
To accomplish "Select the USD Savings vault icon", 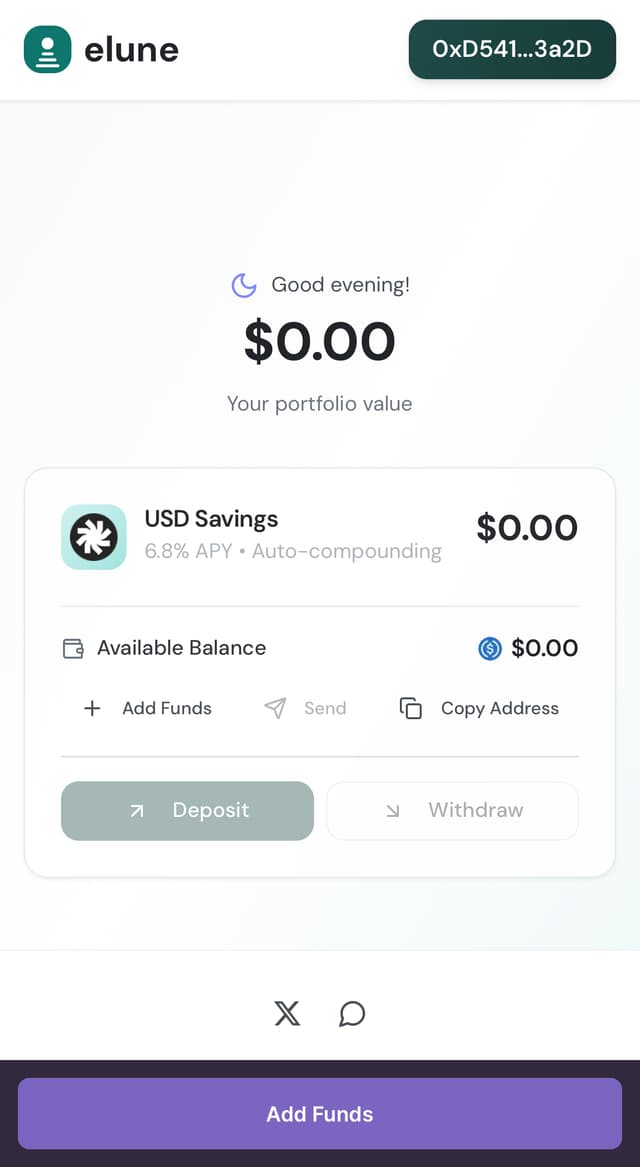I will click(x=93, y=537).
